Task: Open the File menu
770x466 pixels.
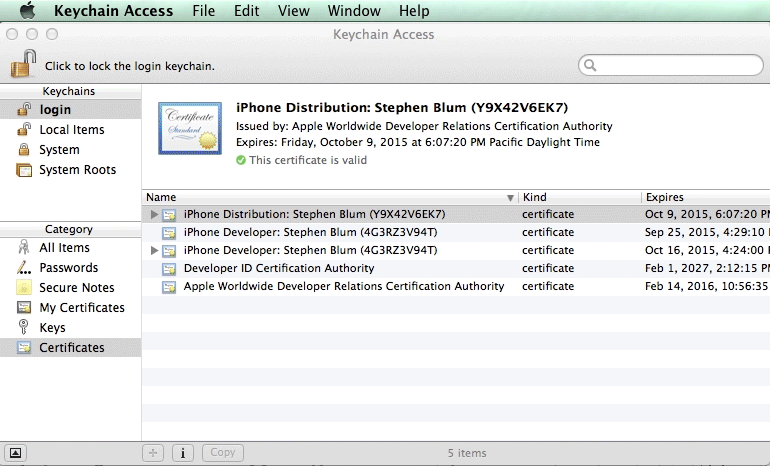Action: [x=203, y=11]
